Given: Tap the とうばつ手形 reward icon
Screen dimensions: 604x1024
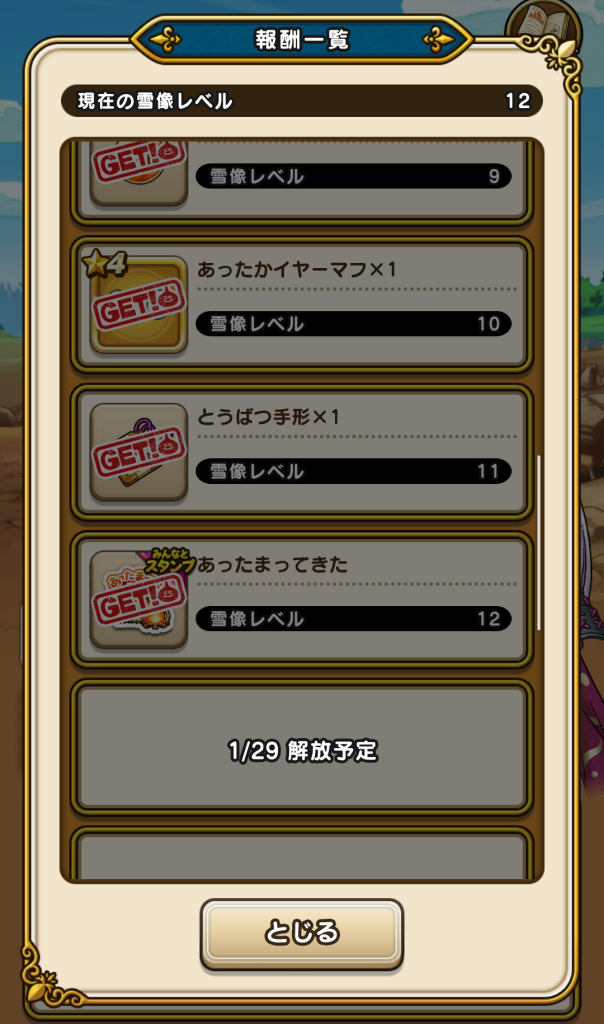Looking at the screenshot, I should (138, 453).
